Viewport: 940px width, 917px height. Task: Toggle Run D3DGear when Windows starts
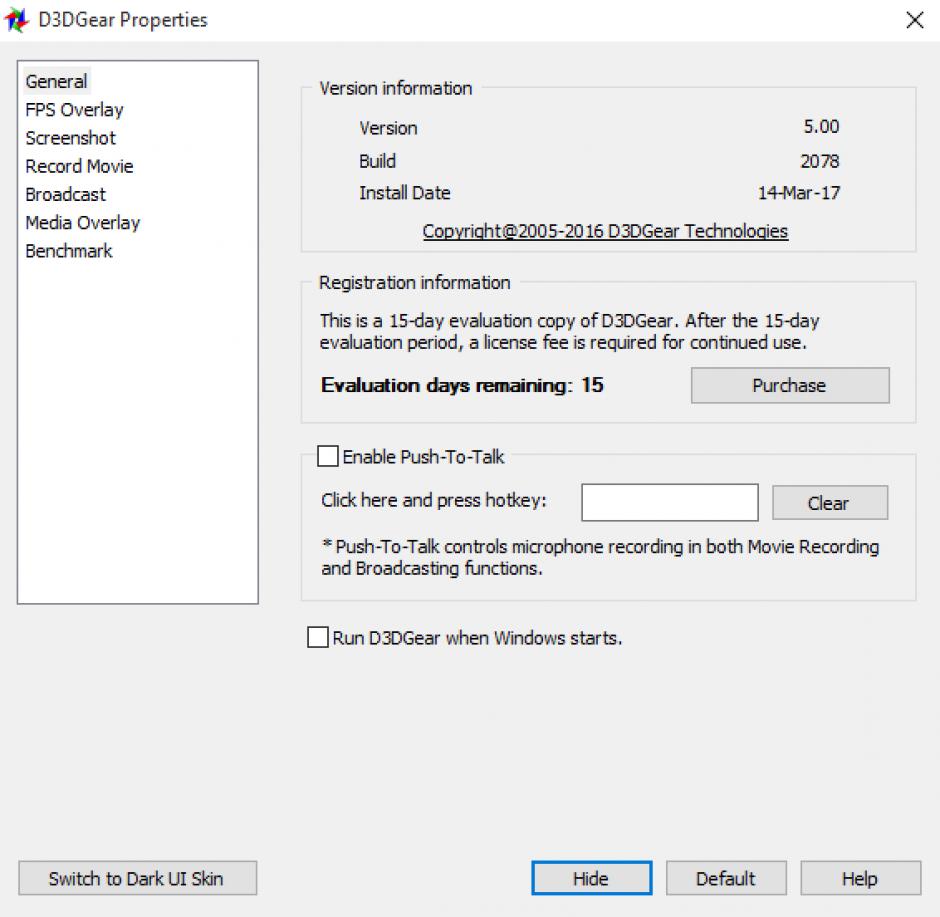click(318, 637)
